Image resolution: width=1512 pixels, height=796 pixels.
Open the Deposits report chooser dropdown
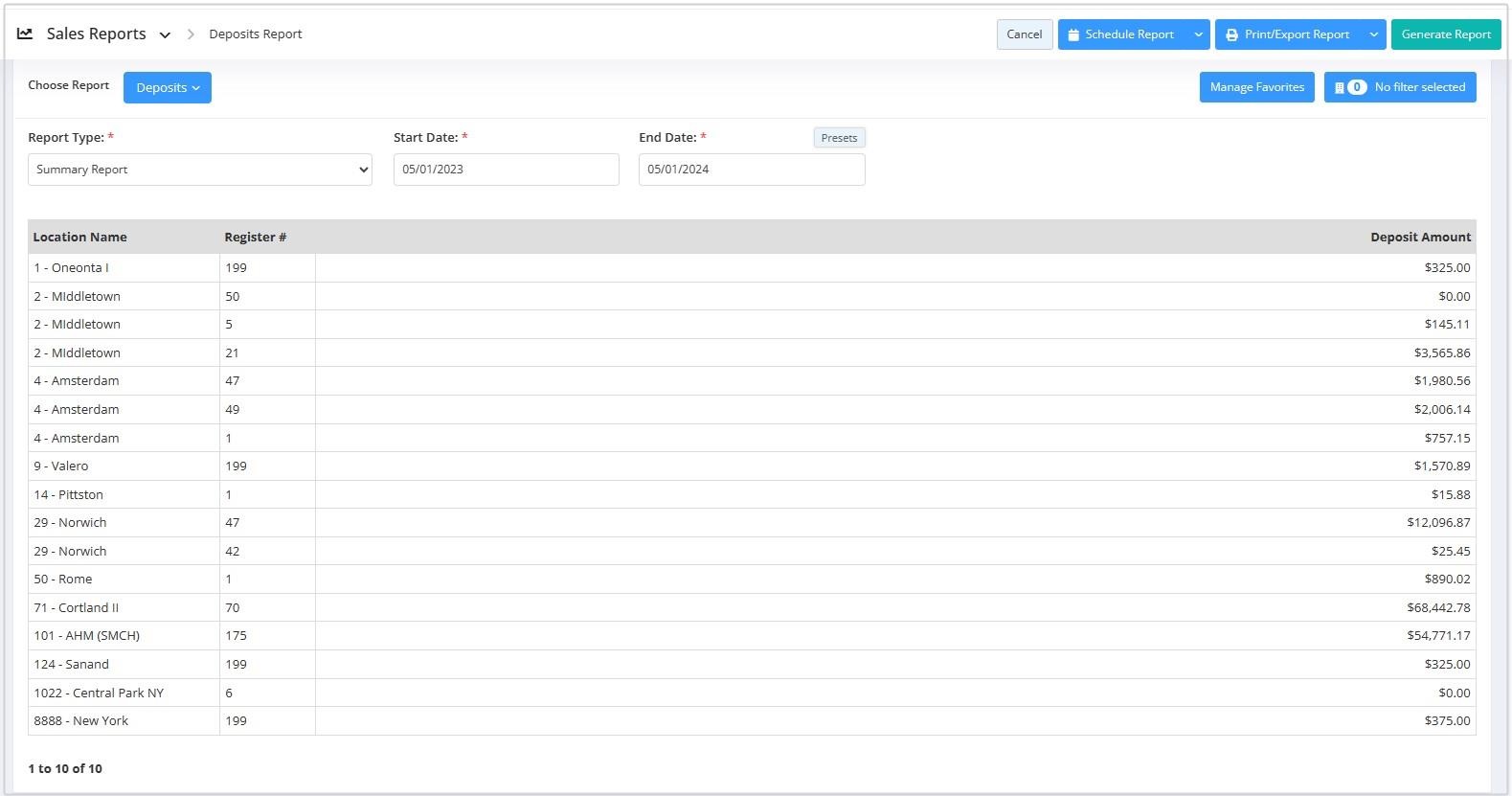pos(168,87)
